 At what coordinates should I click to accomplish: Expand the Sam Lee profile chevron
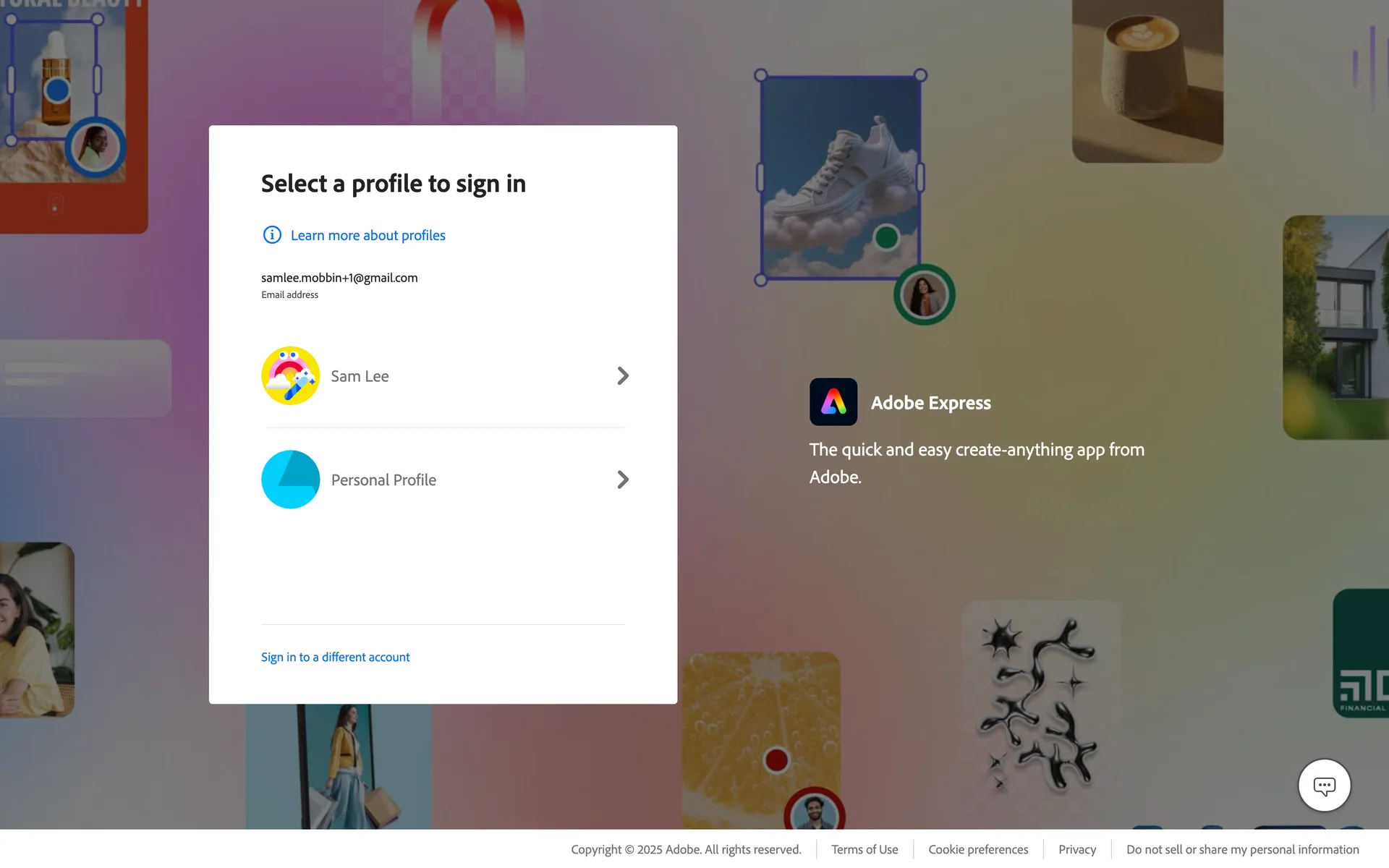tap(622, 376)
